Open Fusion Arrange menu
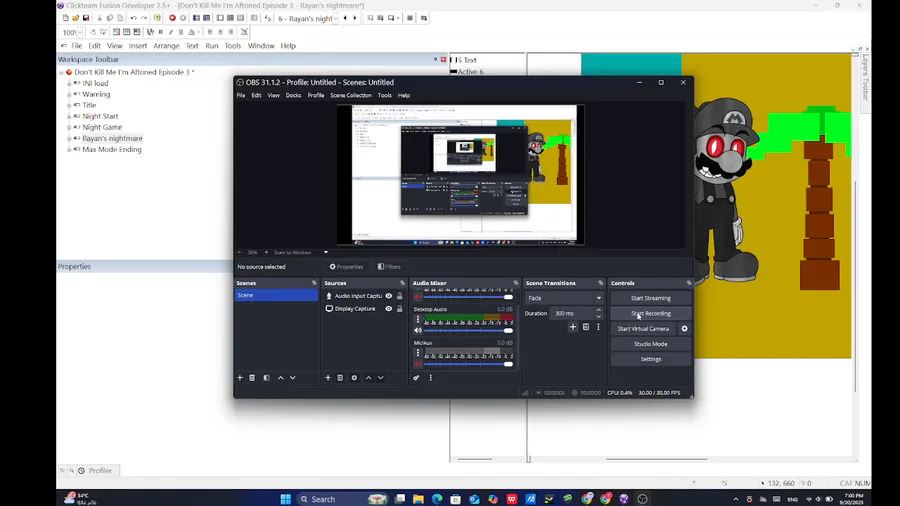 pos(166,46)
